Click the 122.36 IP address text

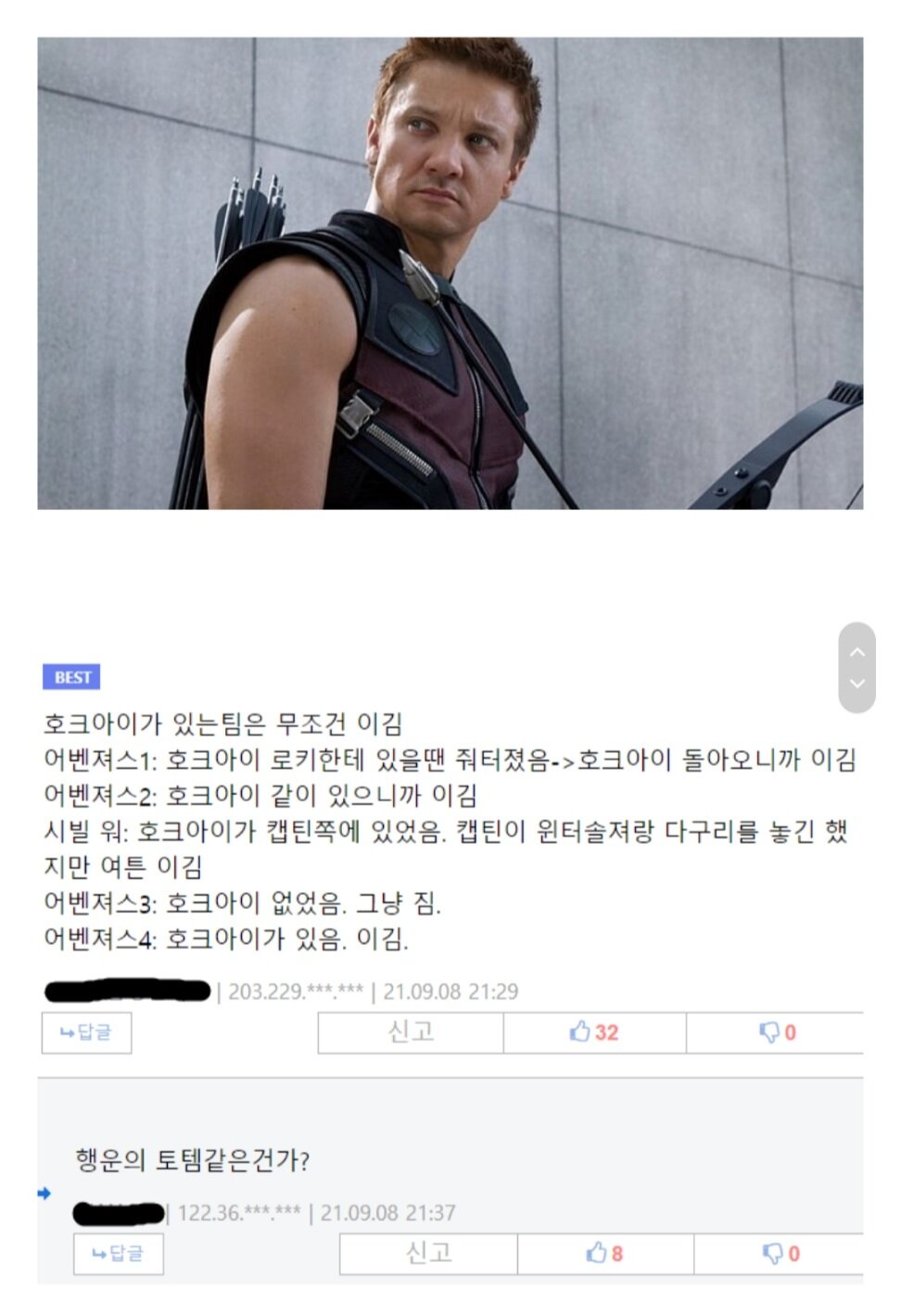click(x=239, y=1213)
